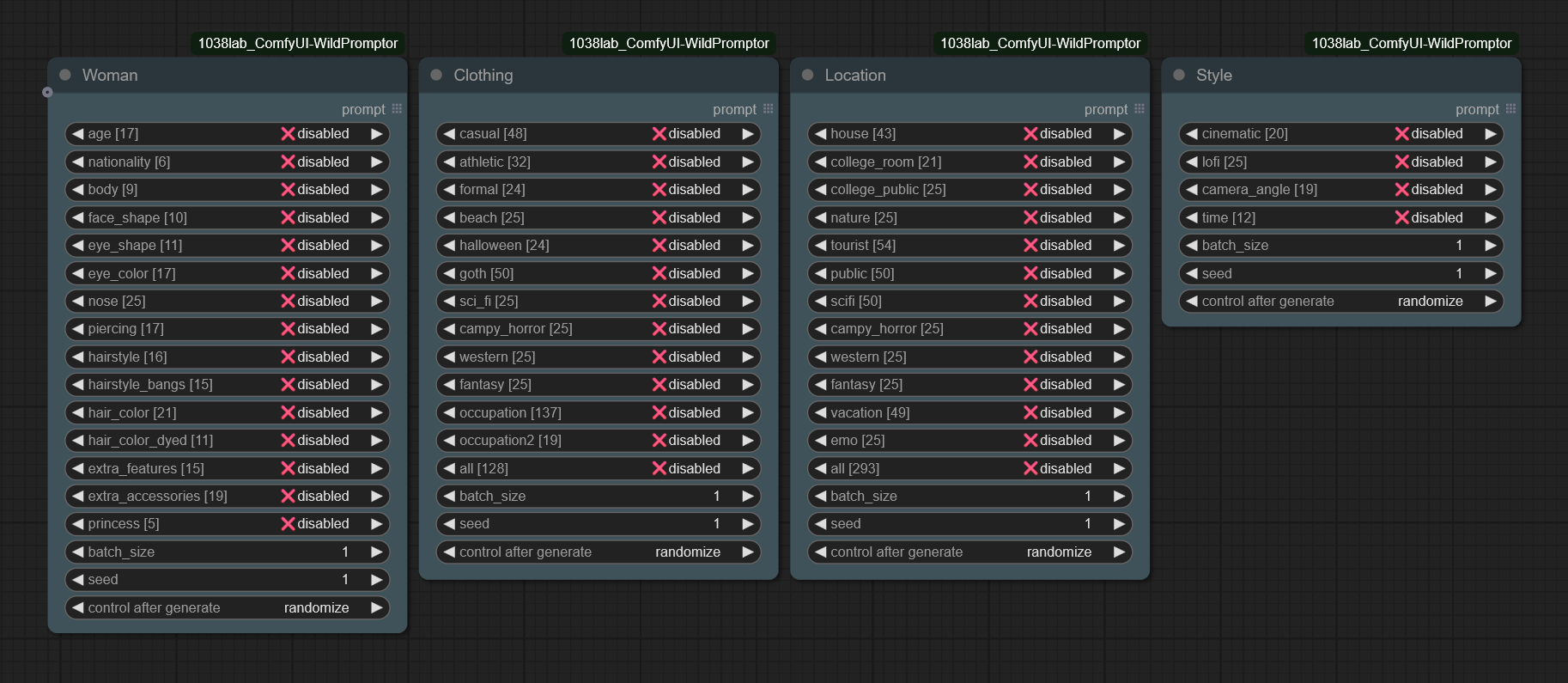
Task: Collapse the Woman node using its gray dot
Action: 65,75
